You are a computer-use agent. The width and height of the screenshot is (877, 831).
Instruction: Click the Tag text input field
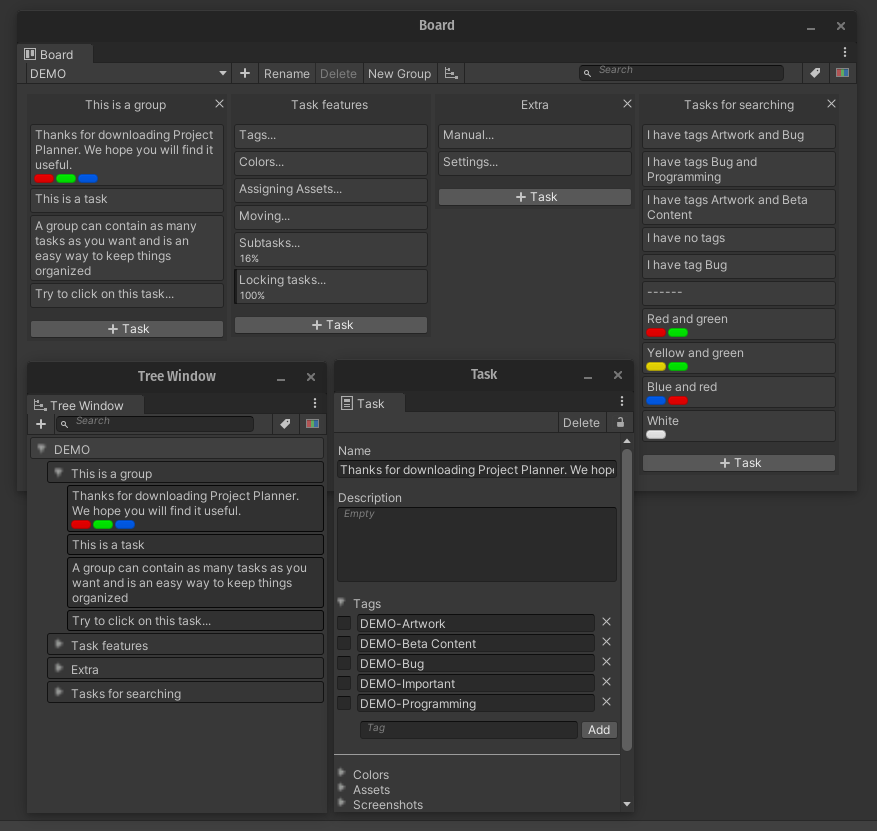(469, 729)
